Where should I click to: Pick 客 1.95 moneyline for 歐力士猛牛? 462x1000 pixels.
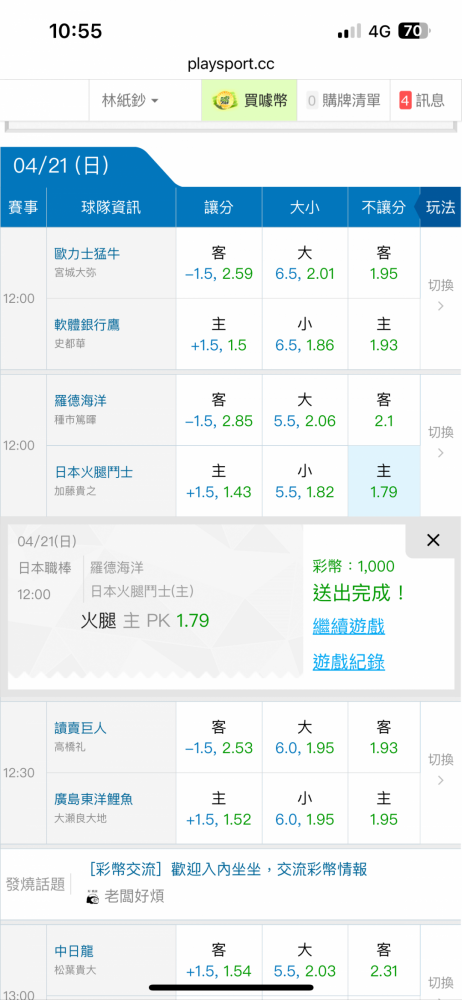pyautogui.click(x=384, y=263)
